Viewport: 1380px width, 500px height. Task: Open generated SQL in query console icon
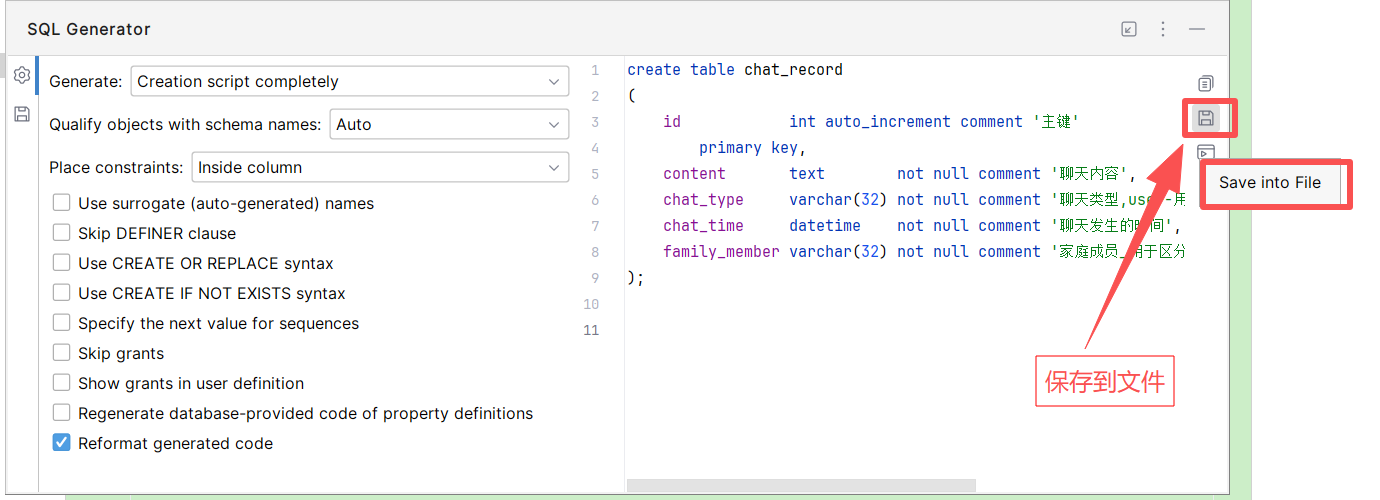click(x=1206, y=152)
